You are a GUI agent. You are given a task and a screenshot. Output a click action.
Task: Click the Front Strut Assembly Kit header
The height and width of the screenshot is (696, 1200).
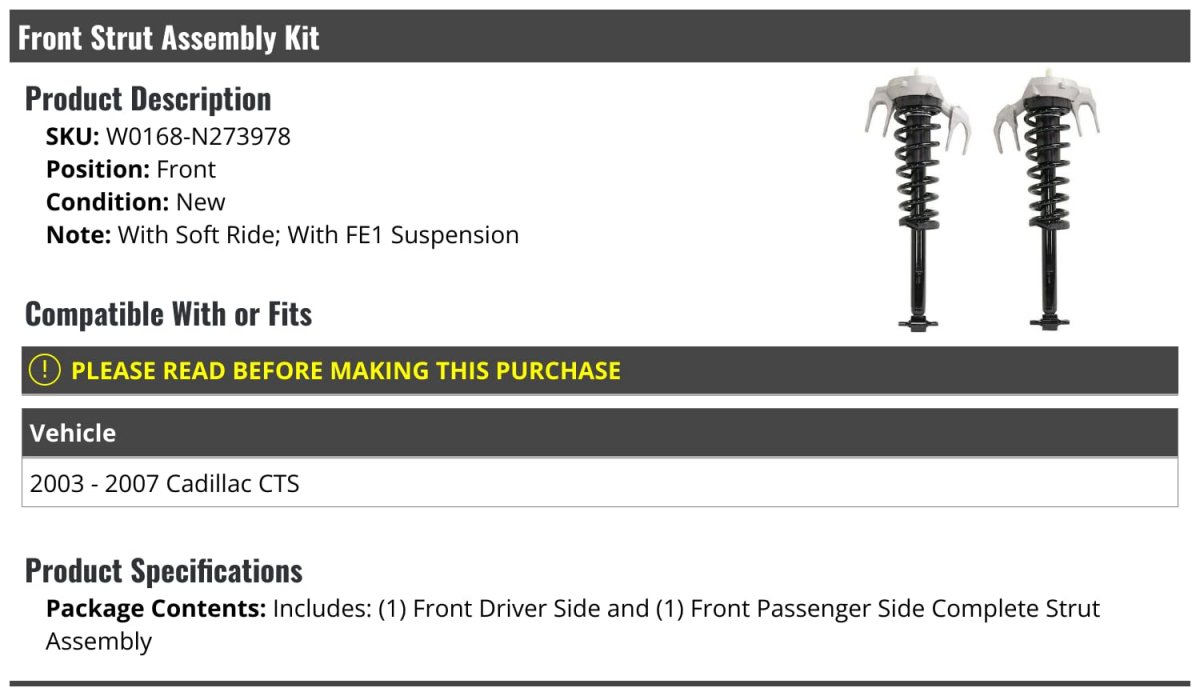pyautogui.click(x=169, y=38)
